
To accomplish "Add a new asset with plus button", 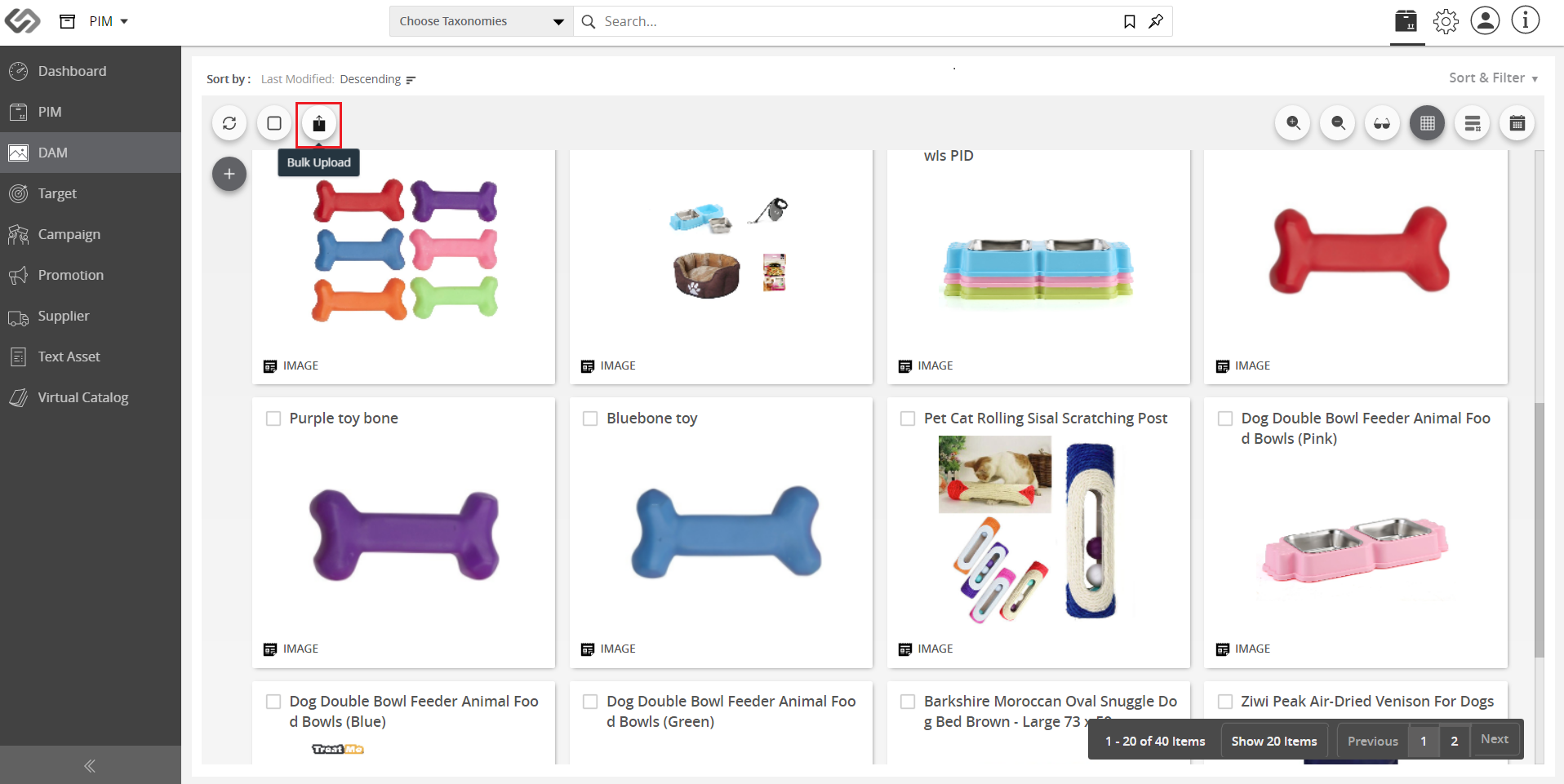I will 229,174.
